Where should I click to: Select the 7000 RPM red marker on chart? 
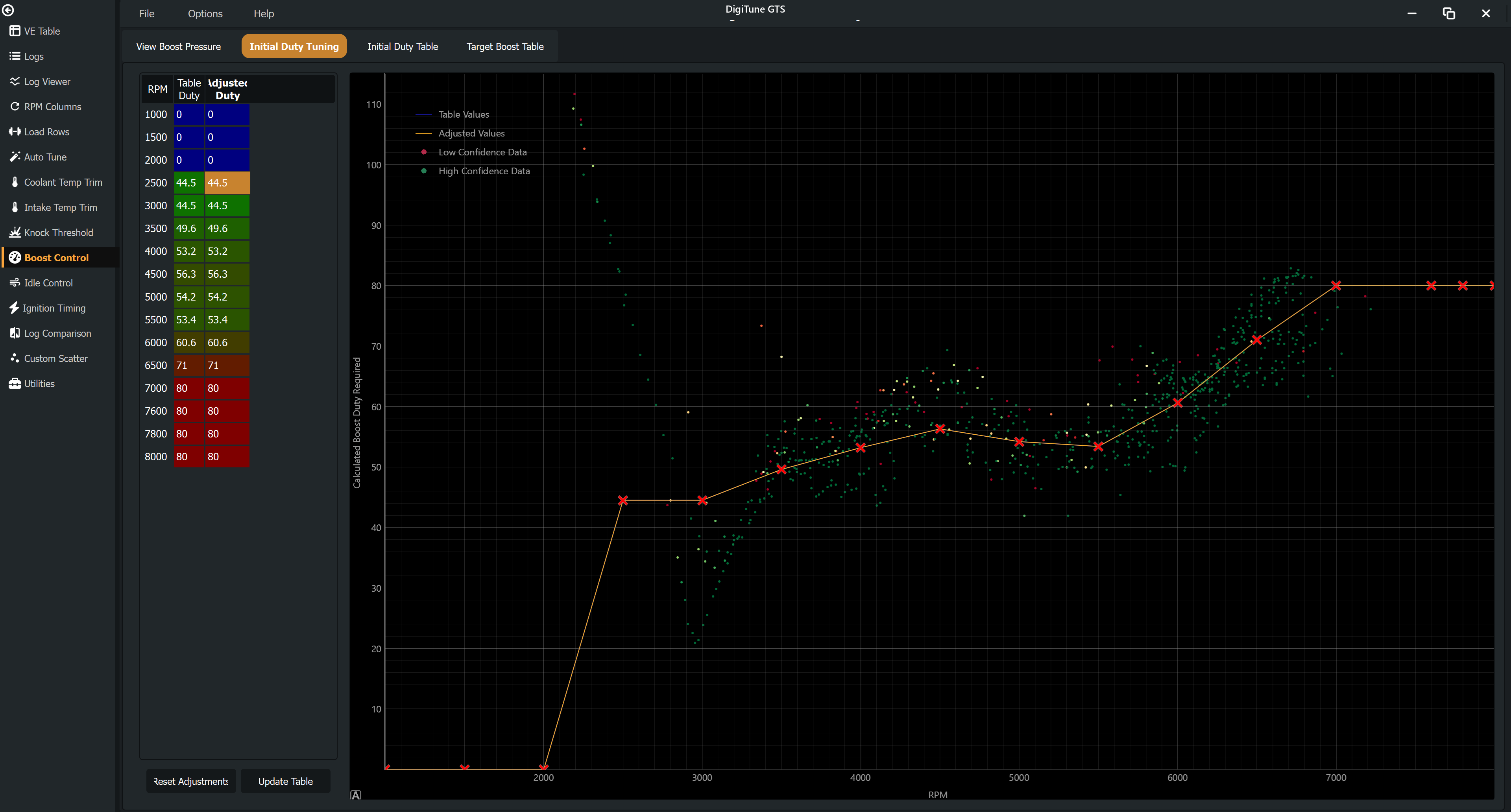tap(1336, 286)
